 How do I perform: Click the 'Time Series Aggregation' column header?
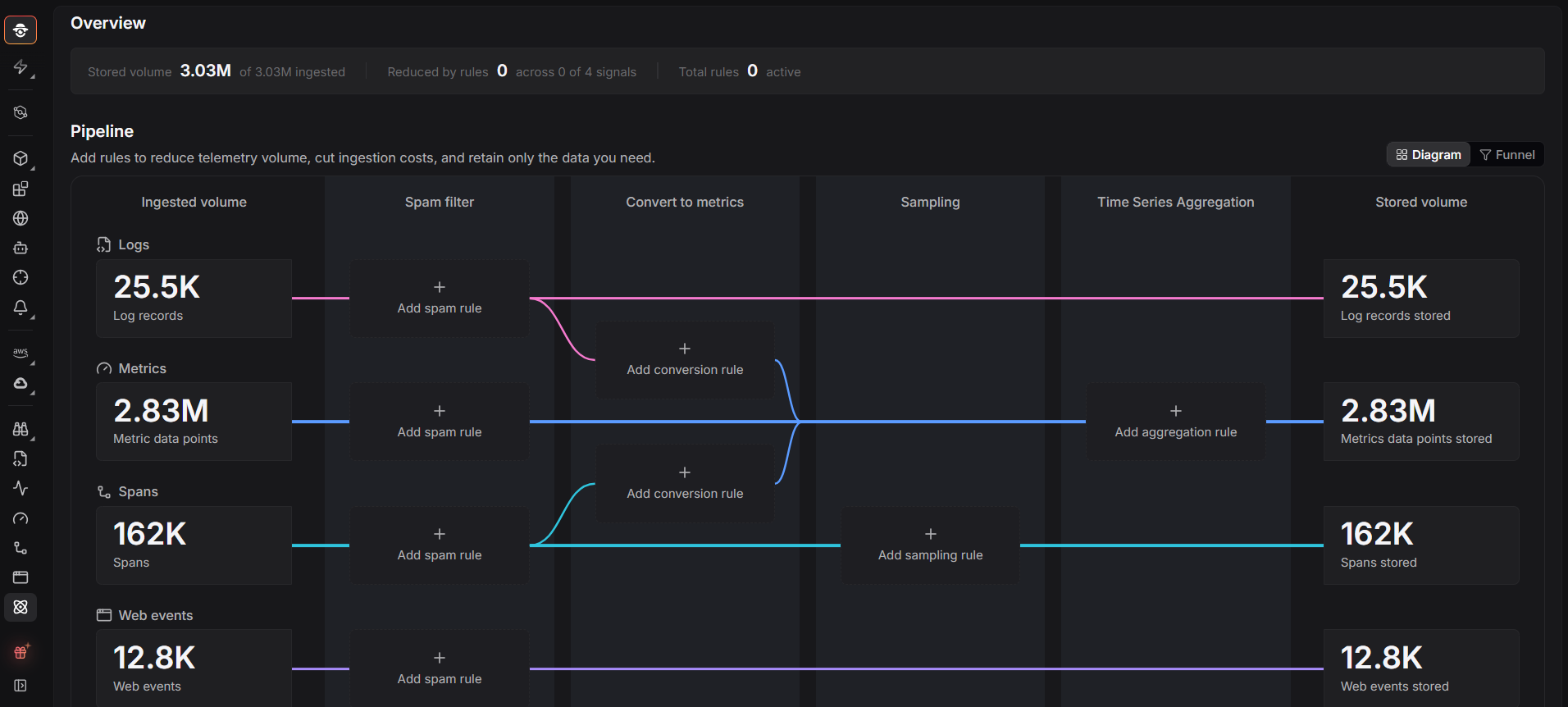click(x=1176, y=202)
